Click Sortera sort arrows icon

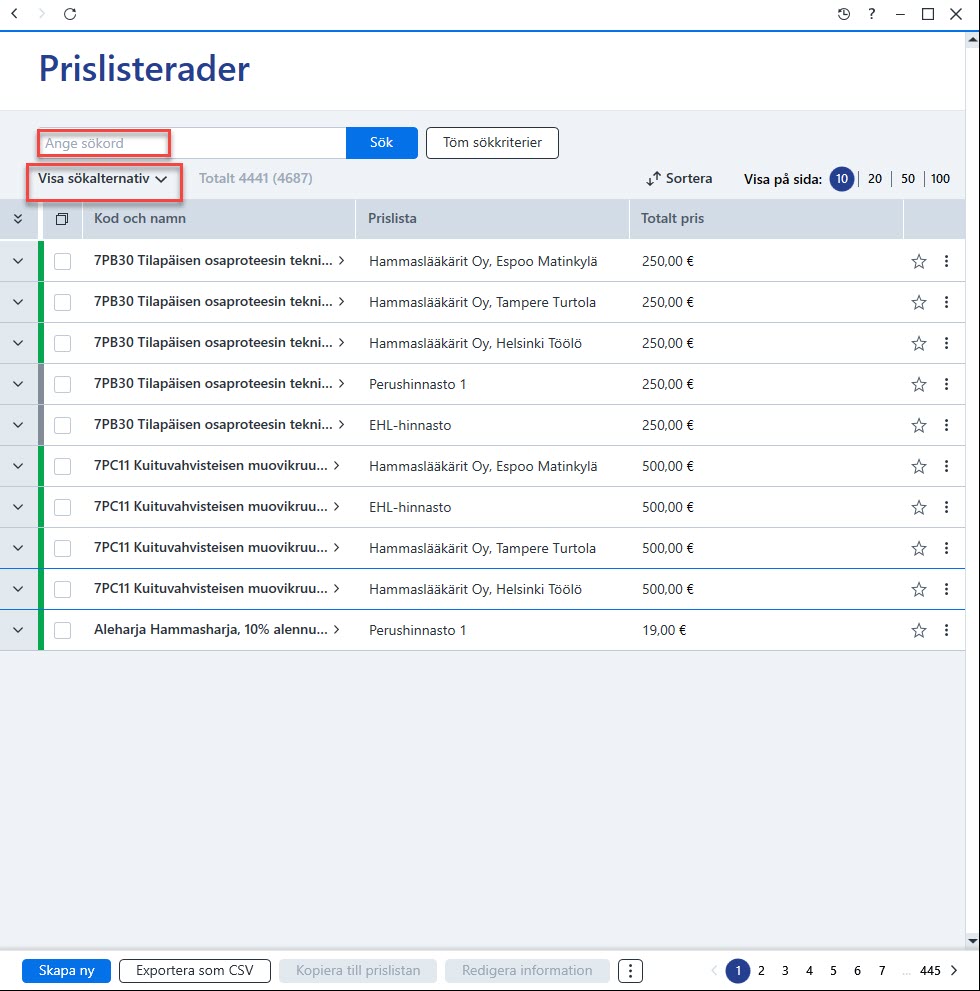pyautogui.click(x=653, y=179)
